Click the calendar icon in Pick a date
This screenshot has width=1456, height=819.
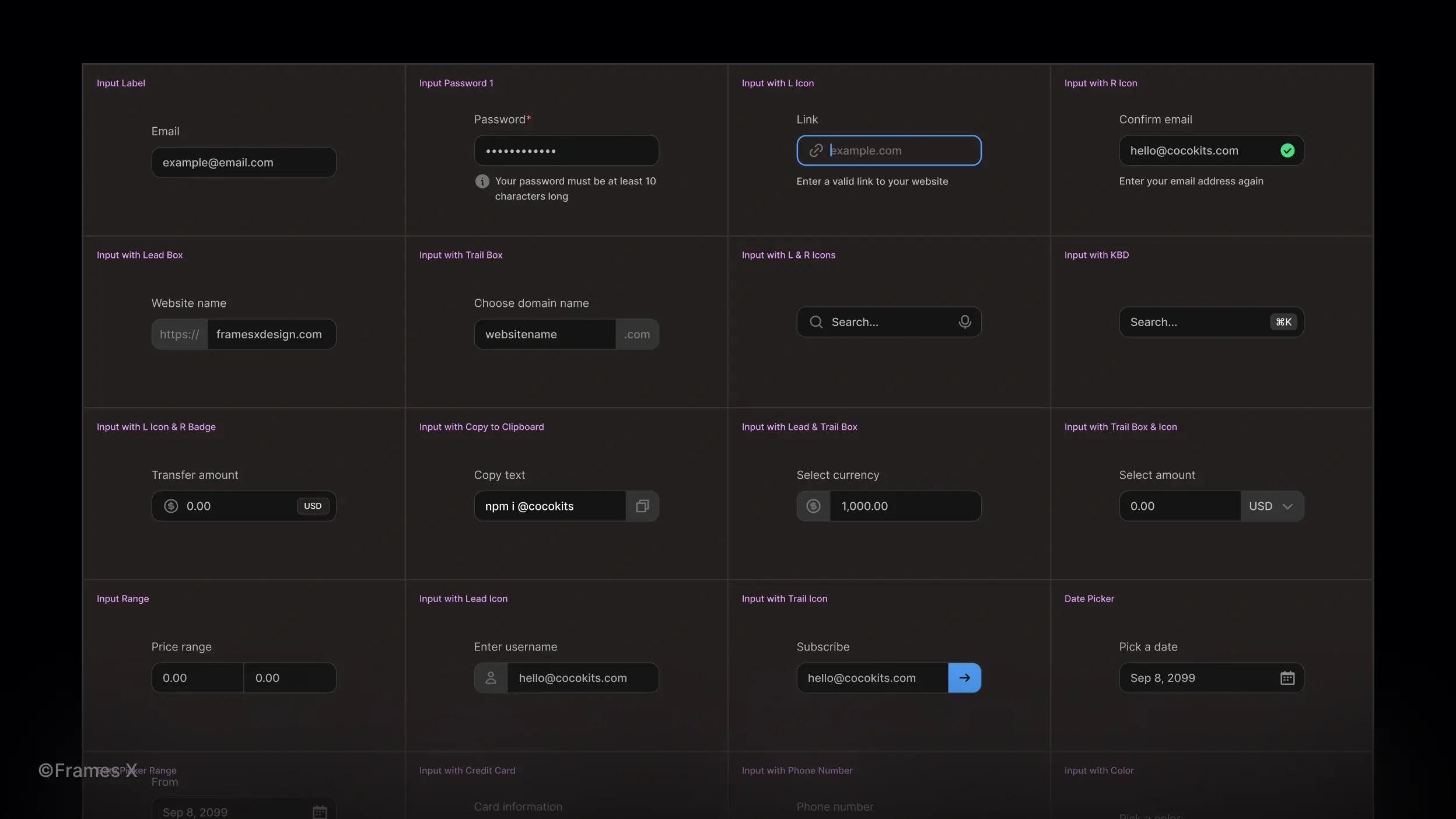tap(1287, 678)
